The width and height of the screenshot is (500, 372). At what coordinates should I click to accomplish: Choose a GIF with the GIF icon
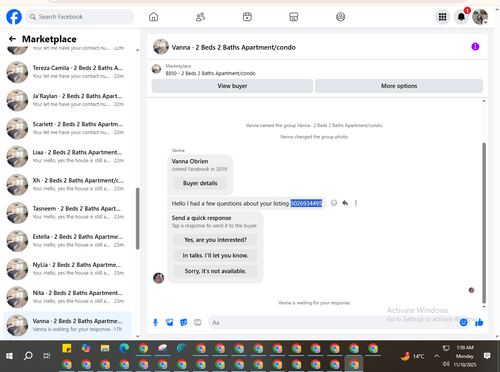point(198,322)
